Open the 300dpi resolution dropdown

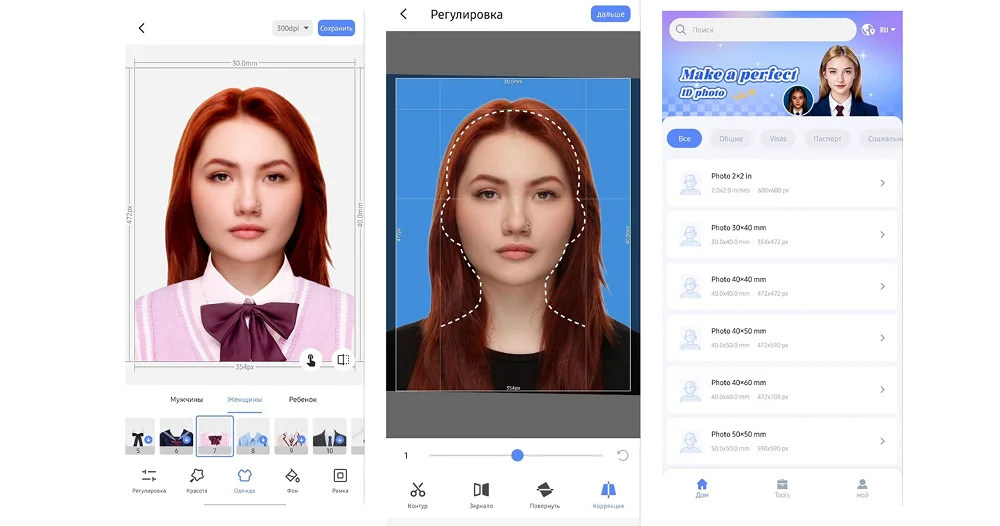[x=292, y=28]
